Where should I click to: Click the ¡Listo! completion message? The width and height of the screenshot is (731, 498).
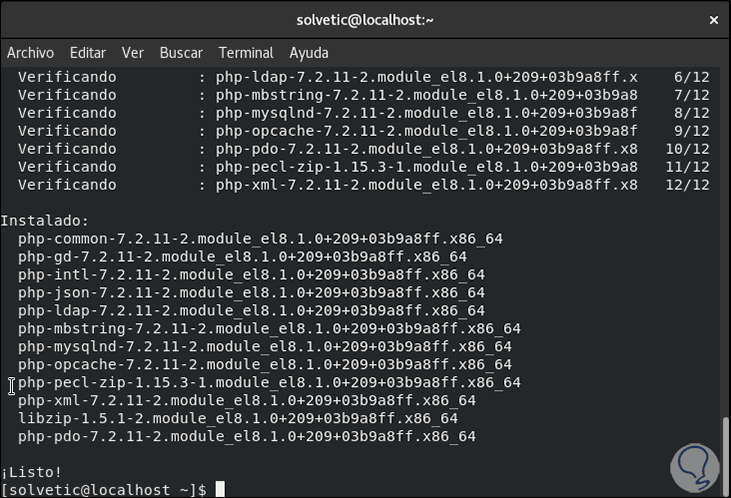pos(31,472)
